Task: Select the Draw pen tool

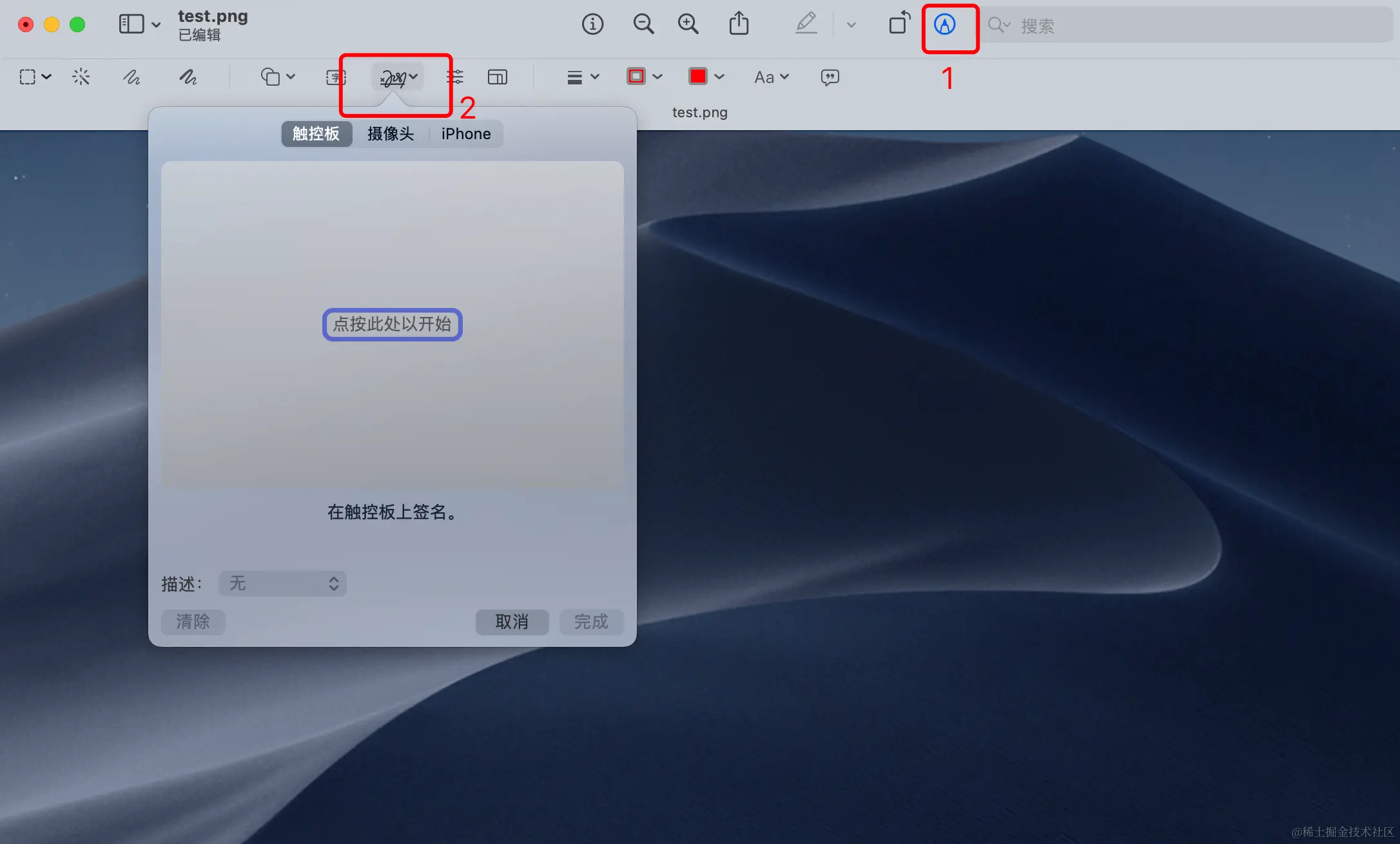Action: pos(188,77)
